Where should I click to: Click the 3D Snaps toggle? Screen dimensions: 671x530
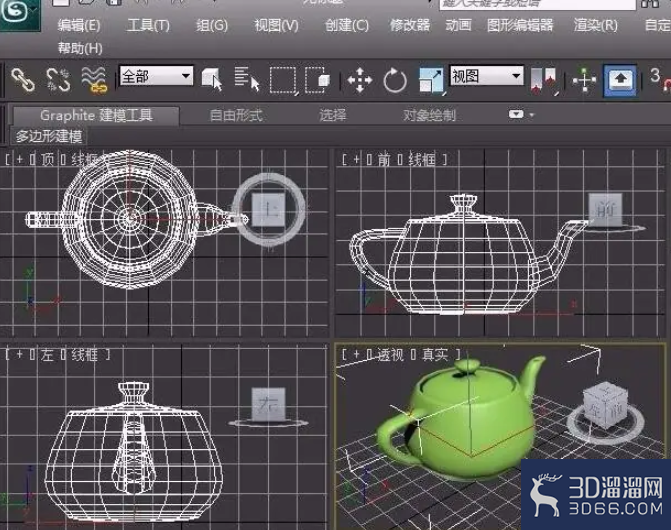click(x=659, y=80)
